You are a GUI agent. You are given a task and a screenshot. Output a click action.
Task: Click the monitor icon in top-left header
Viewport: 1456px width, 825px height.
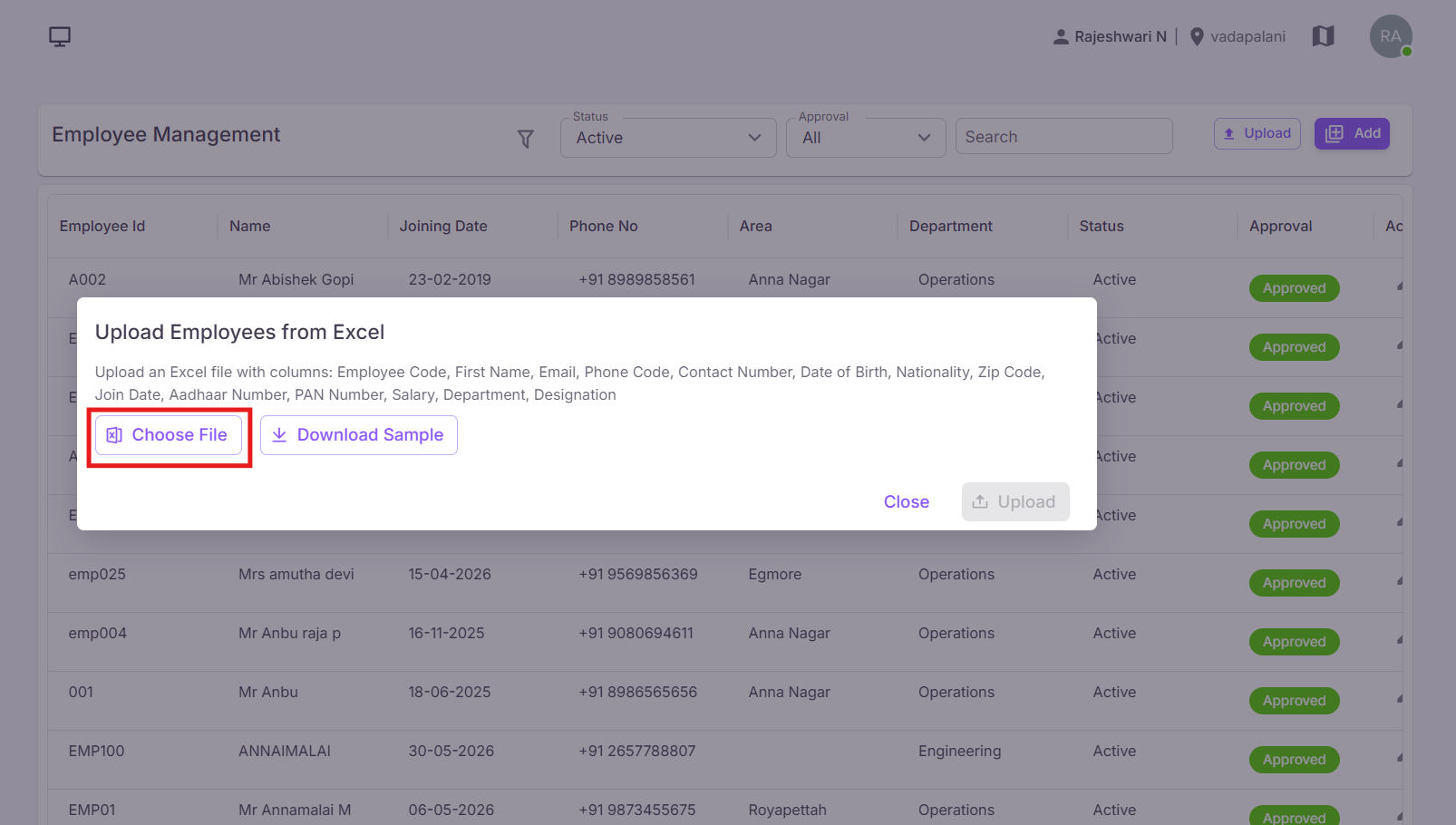tap(60, 37)
